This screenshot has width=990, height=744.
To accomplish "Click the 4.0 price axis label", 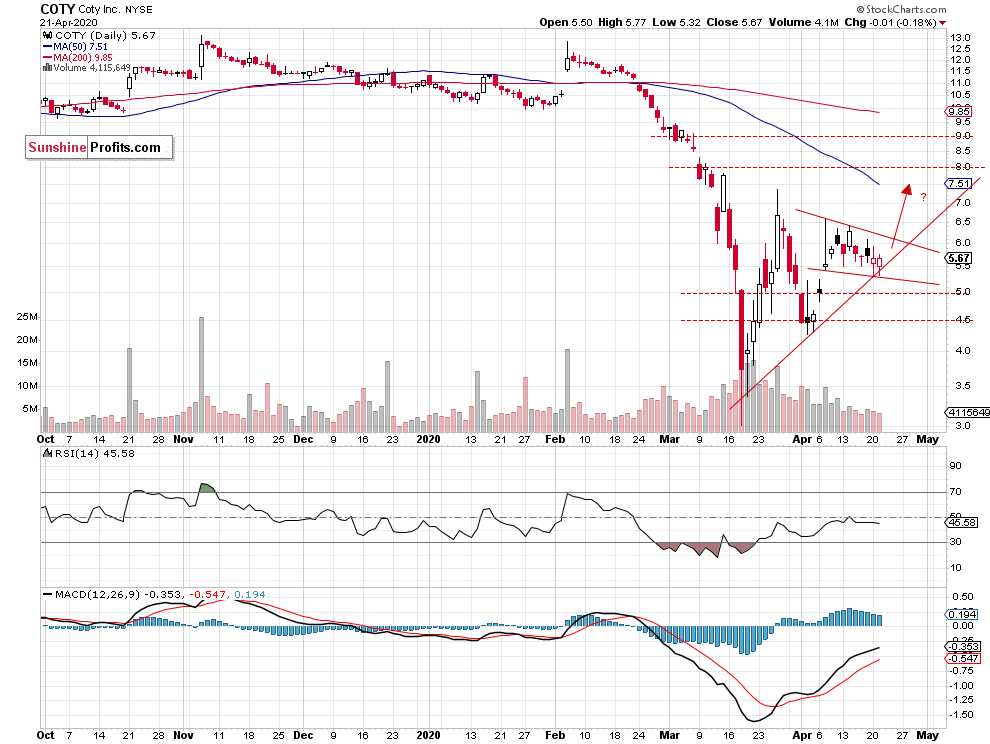I will click(x=963, y=351).
